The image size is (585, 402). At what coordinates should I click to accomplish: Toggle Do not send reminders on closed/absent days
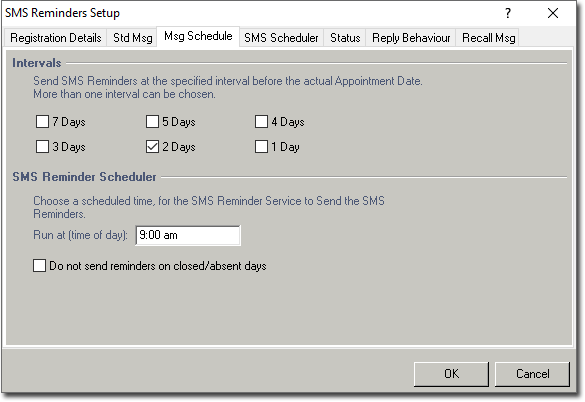(39, 266)
